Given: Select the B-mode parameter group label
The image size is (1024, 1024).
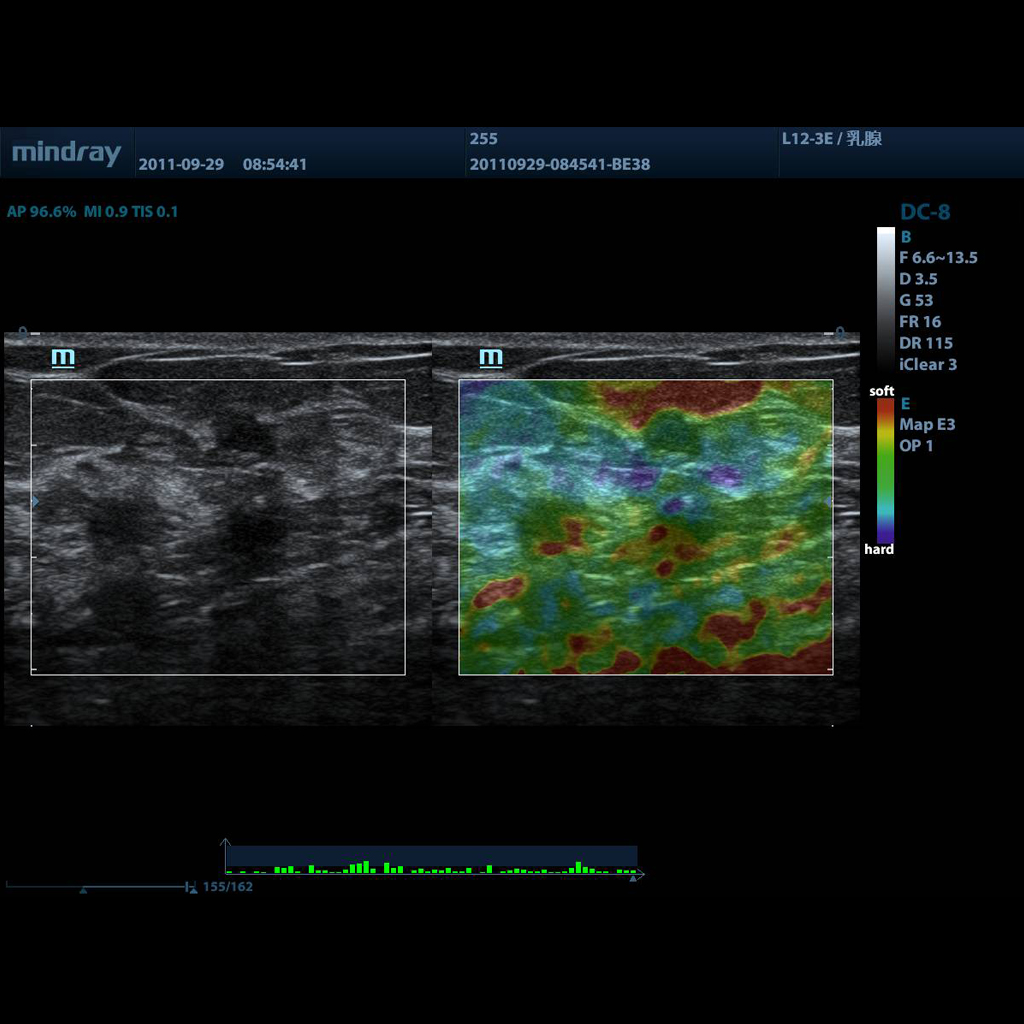Looking at the screenshot, I should tap(905, 237).
